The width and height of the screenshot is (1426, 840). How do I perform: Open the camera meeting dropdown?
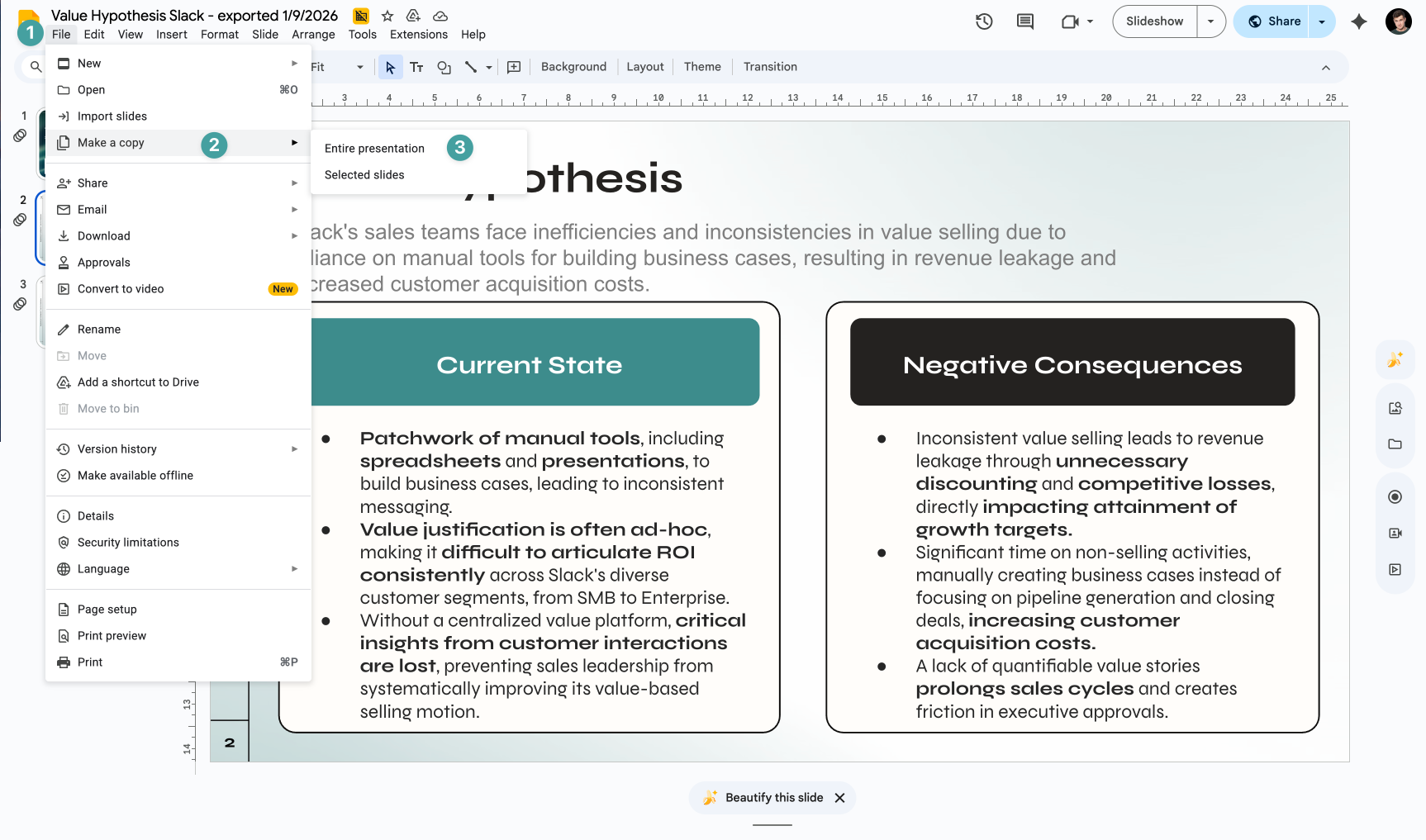point(1090,21)
